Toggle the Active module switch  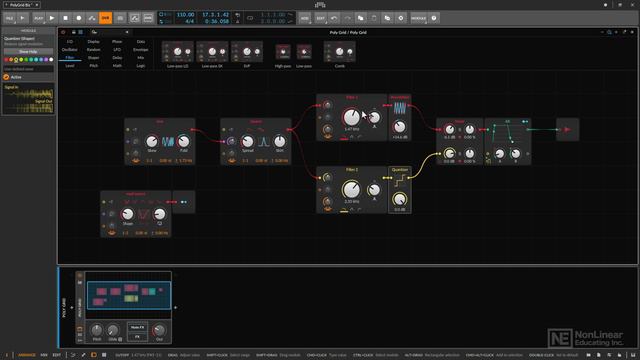click(6, 77)
